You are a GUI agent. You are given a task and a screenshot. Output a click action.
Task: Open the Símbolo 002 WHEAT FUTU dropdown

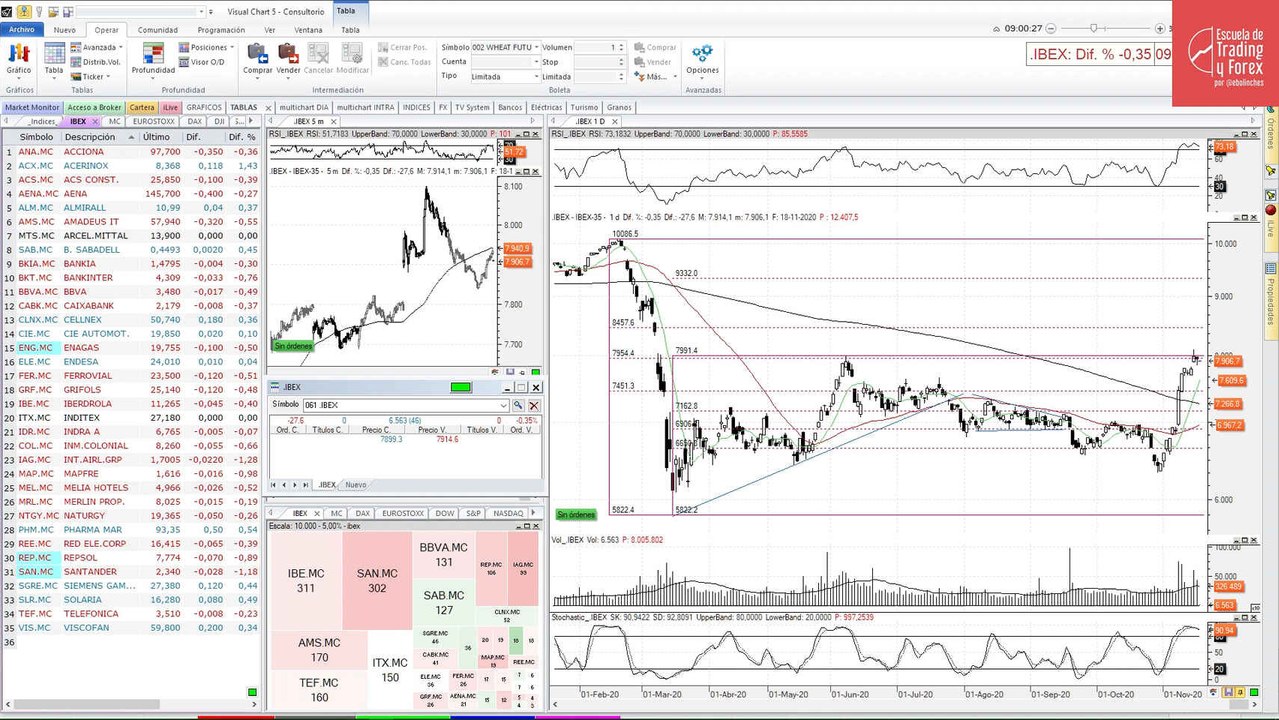(537, 47)
